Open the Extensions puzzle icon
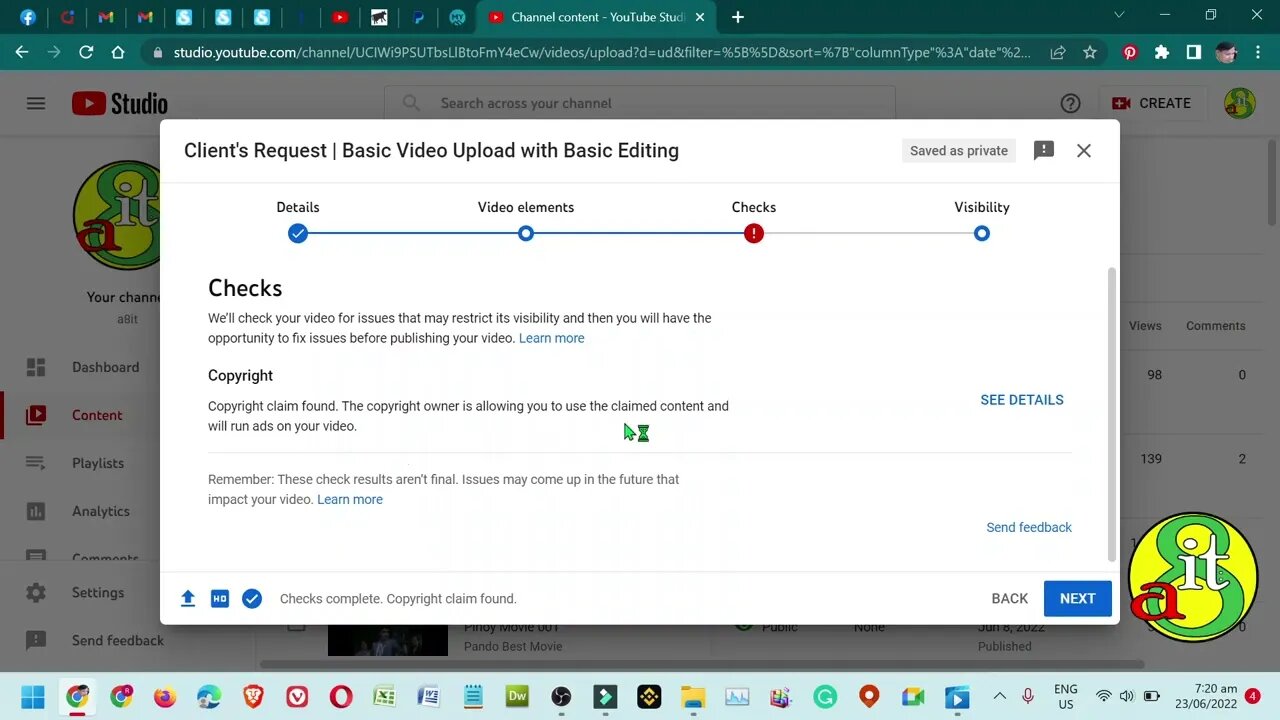1280x720 pixels. point(1162,52)
